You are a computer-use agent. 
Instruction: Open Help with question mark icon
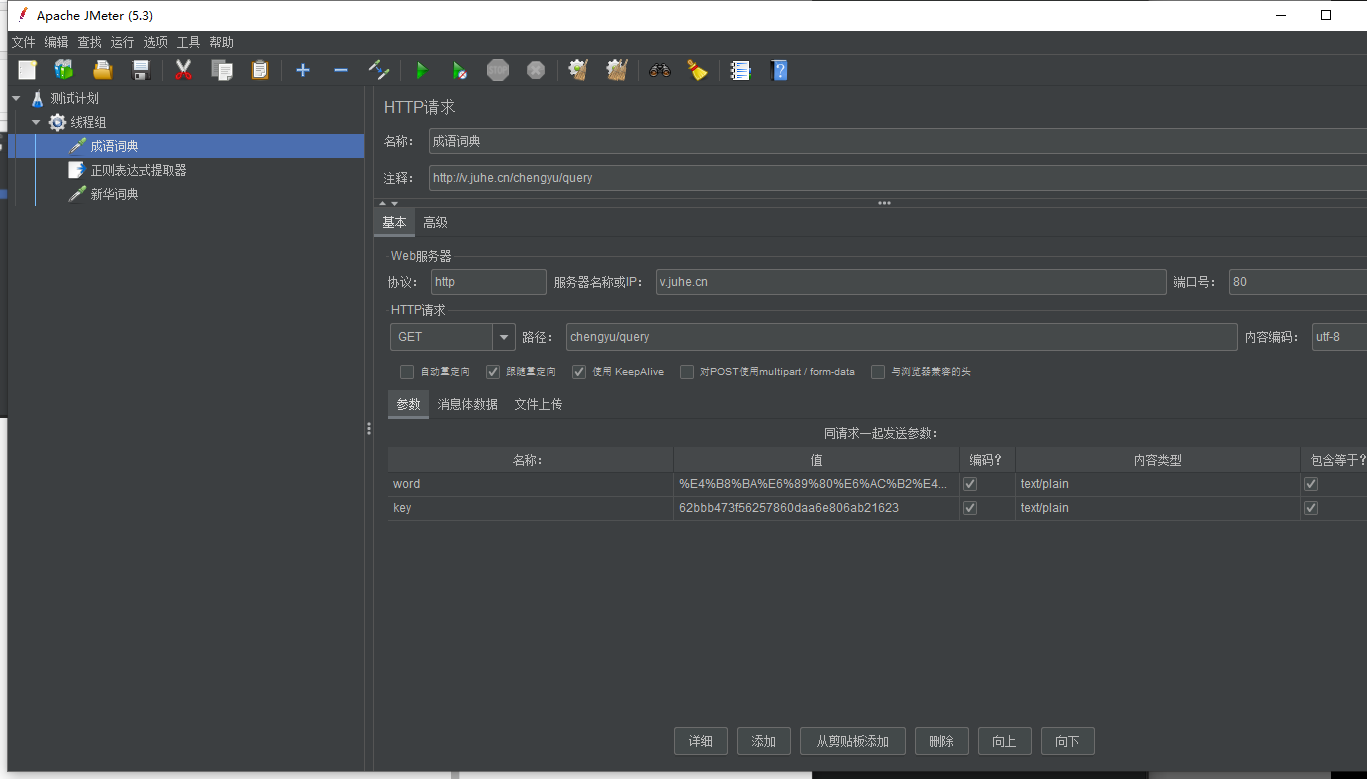click(x=780, y=70)
